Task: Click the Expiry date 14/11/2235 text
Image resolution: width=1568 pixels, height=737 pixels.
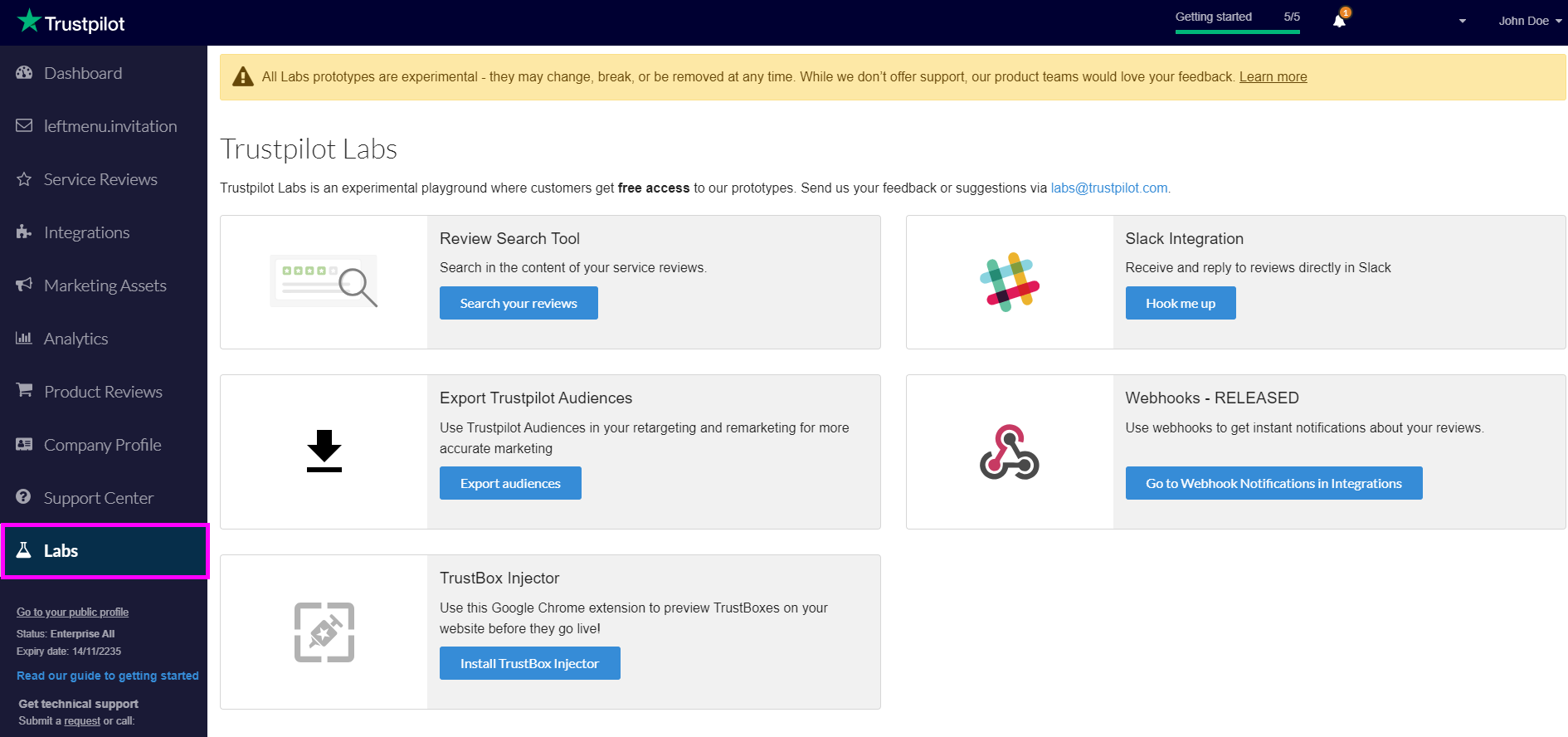Action: 69,652
